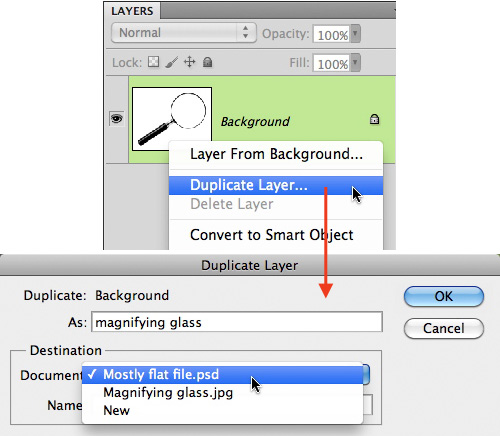Viewport: 500px width, 436px height.
Task: Click the lock all padlock icon
Action: 207,62
